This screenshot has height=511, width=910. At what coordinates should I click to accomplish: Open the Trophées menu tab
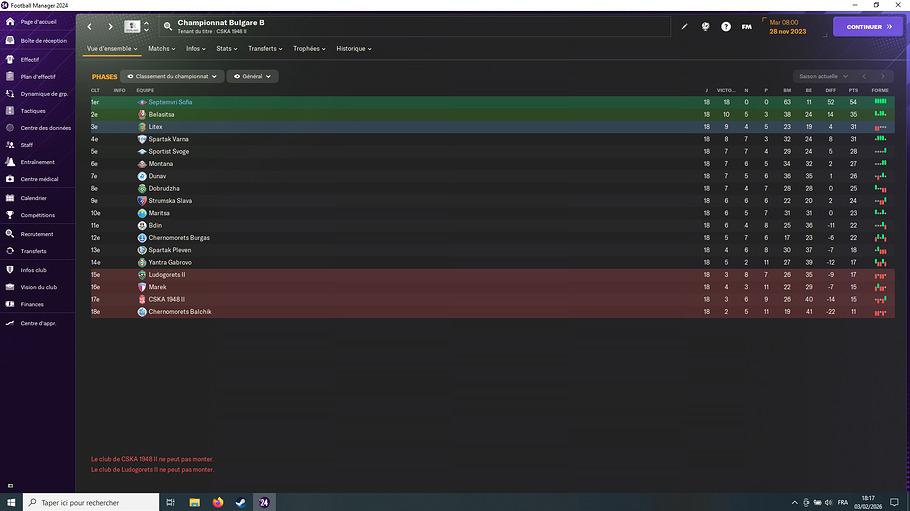click(x=309, y=49)
